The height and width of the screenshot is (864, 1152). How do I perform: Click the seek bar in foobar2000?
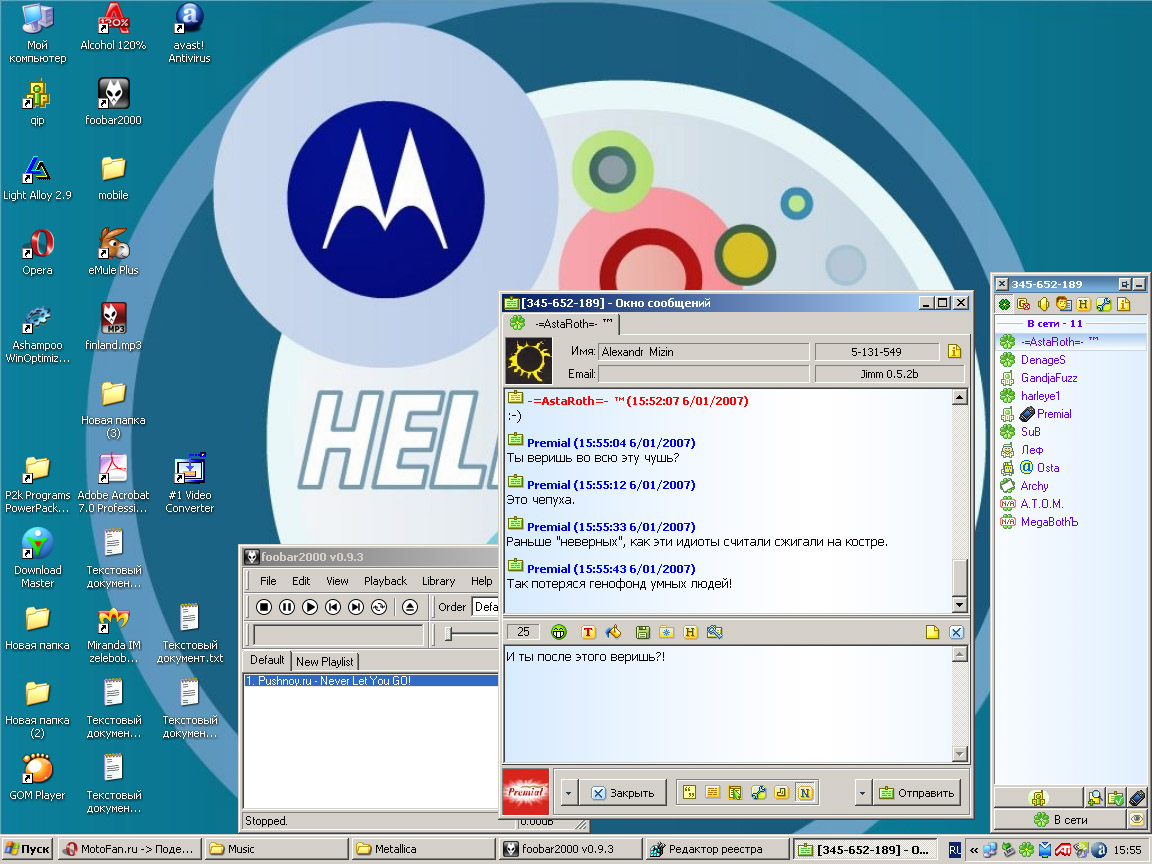(x=338, y=634)
